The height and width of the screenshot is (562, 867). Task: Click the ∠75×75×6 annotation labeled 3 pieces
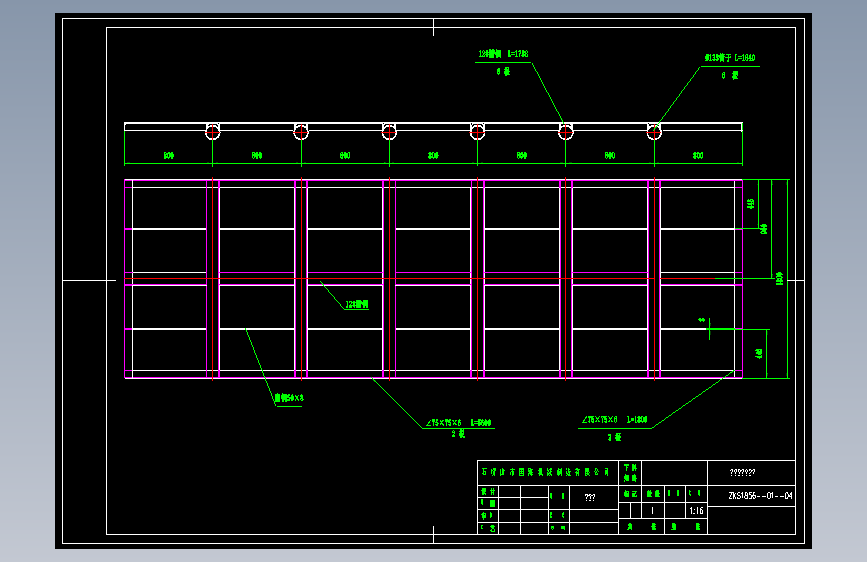click(614, 420)
